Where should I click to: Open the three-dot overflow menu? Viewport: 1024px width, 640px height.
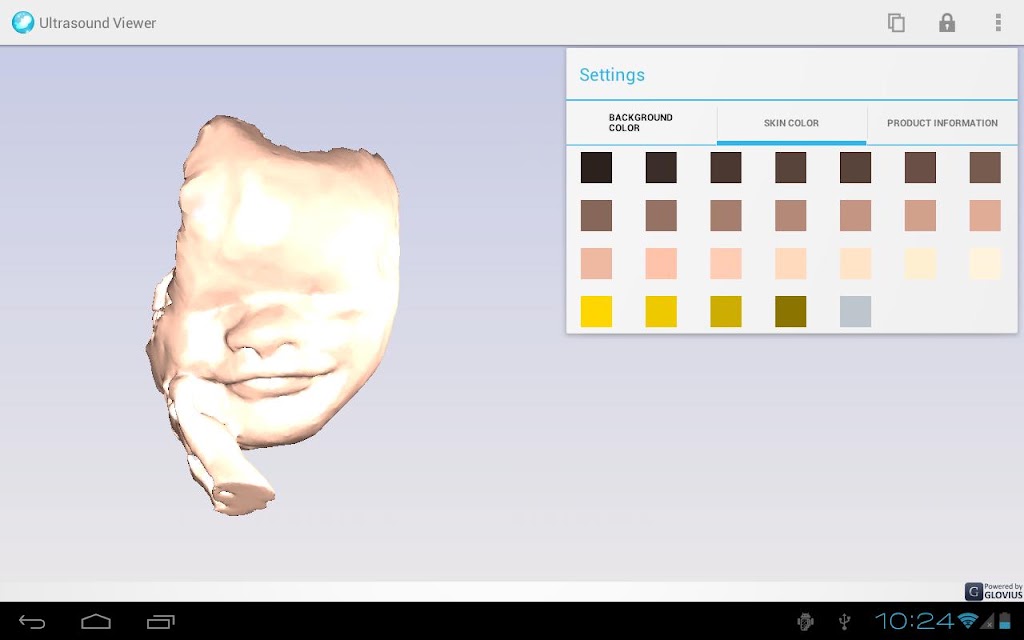pyautogui.click(x=998, y=23)
